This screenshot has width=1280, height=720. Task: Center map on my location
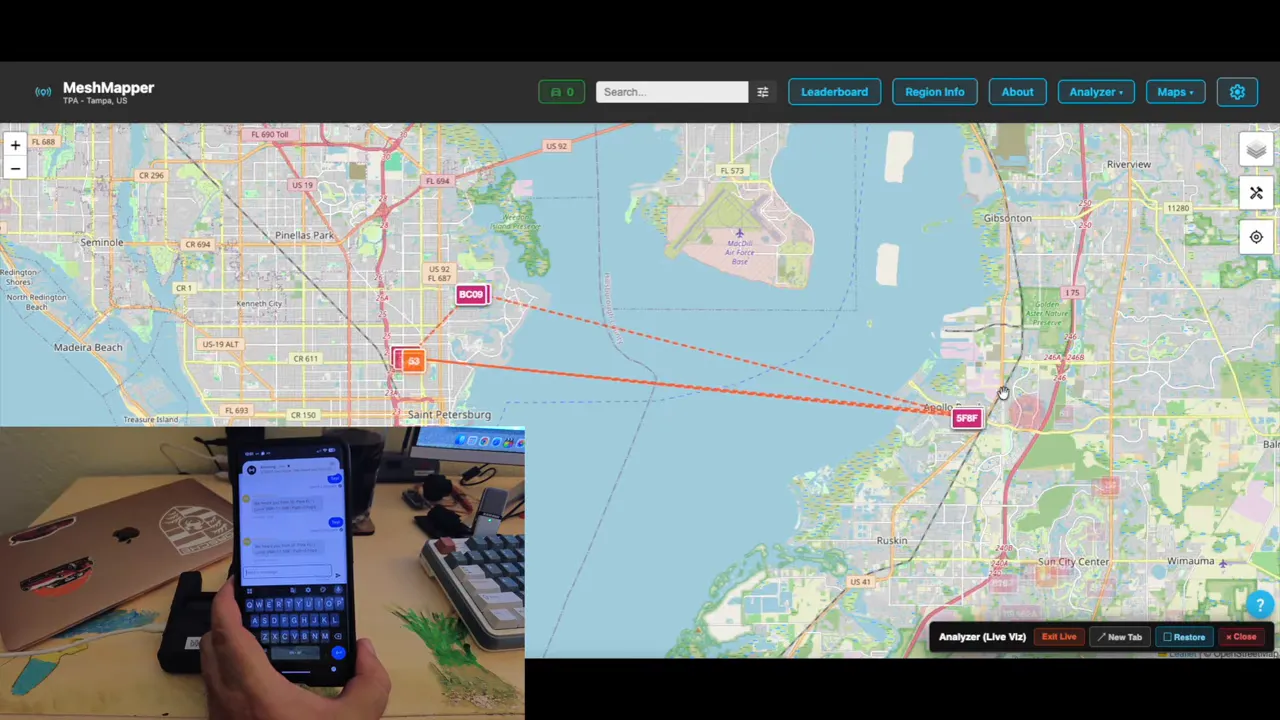pyautogui.click(x=1256, y=237)
